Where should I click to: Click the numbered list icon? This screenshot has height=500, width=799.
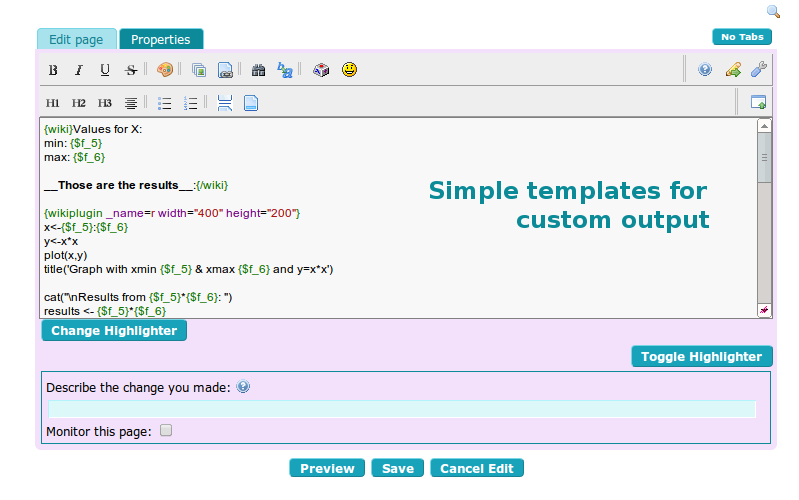click(x=191, y=103)
